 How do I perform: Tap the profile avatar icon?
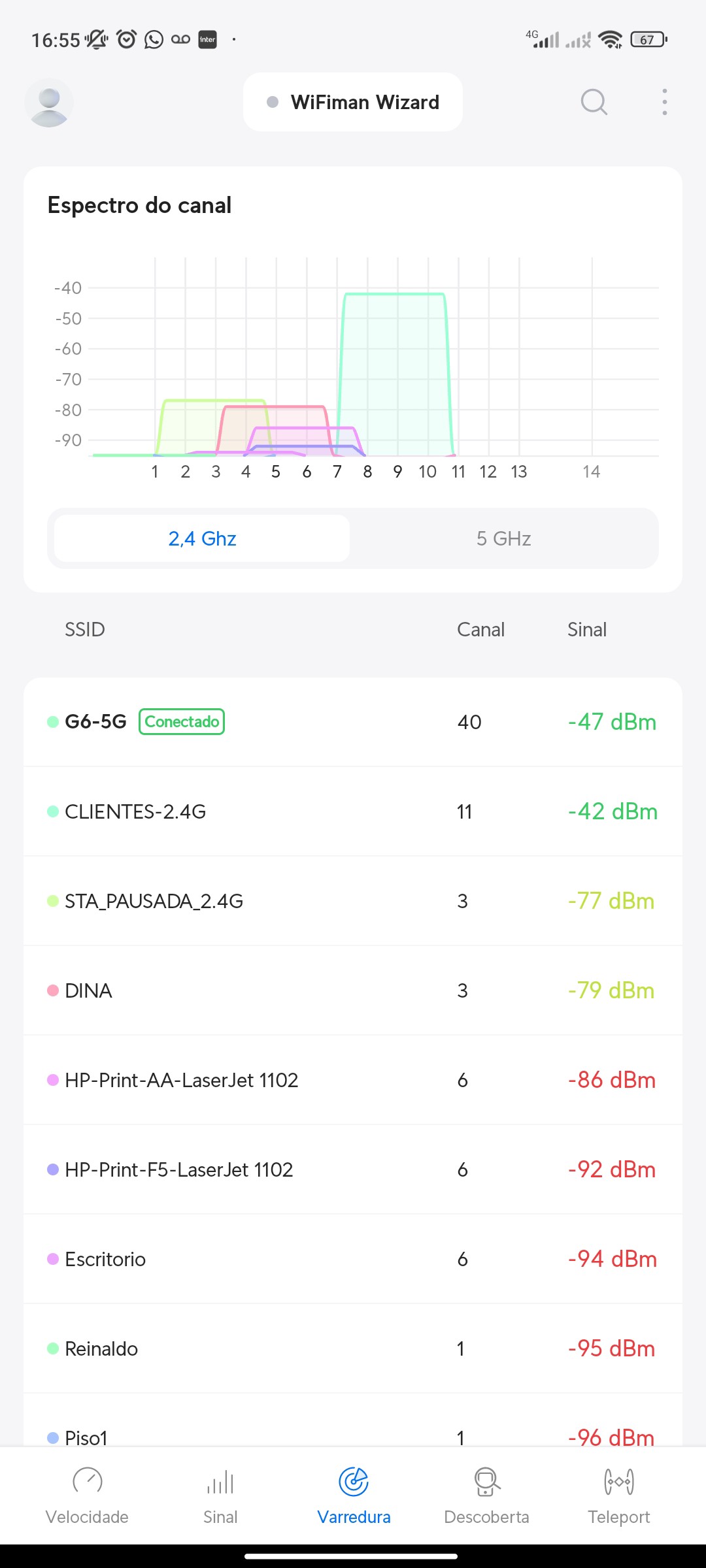[49, 103]
